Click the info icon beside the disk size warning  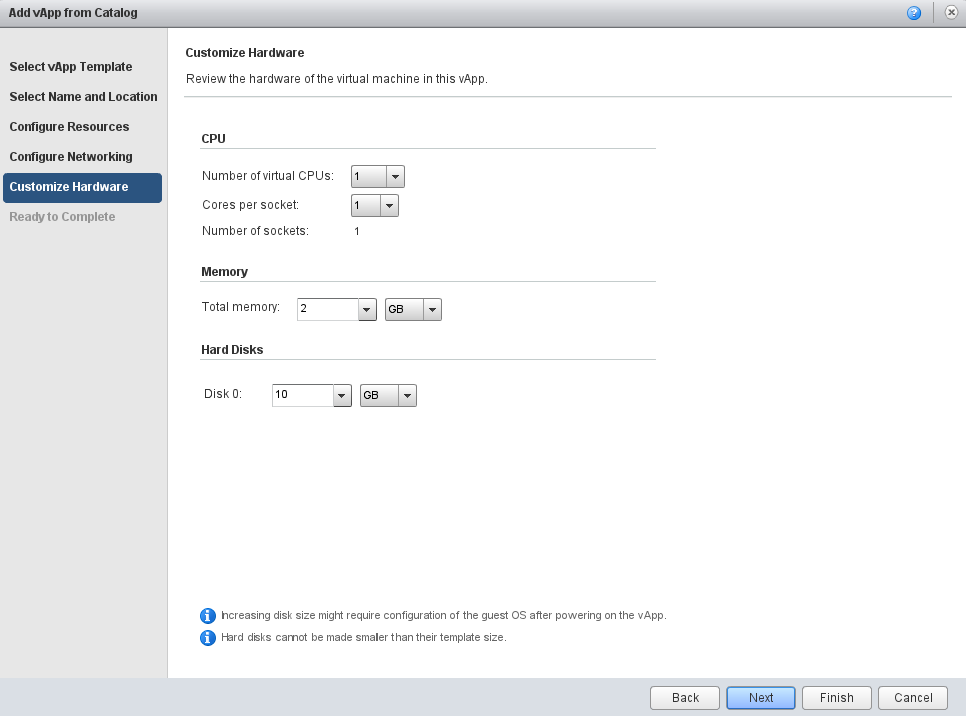coord(208,615)
